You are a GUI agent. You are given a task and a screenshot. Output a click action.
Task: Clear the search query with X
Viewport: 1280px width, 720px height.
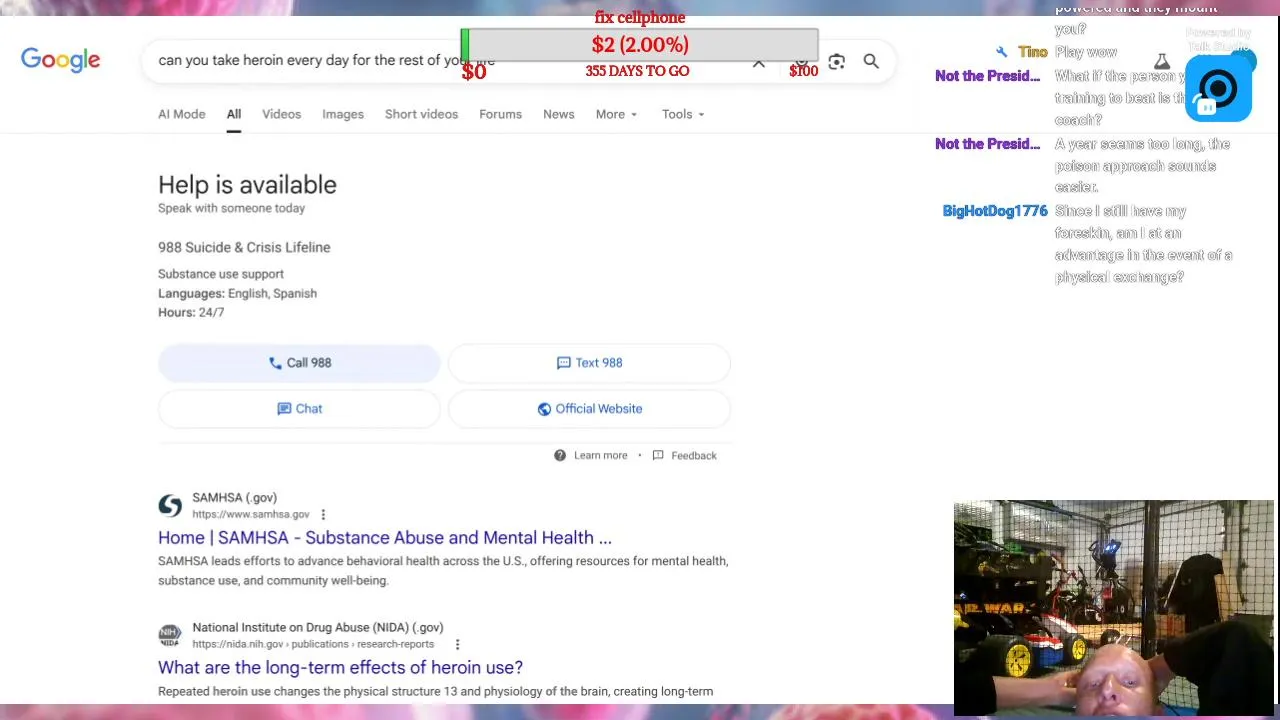759,63
